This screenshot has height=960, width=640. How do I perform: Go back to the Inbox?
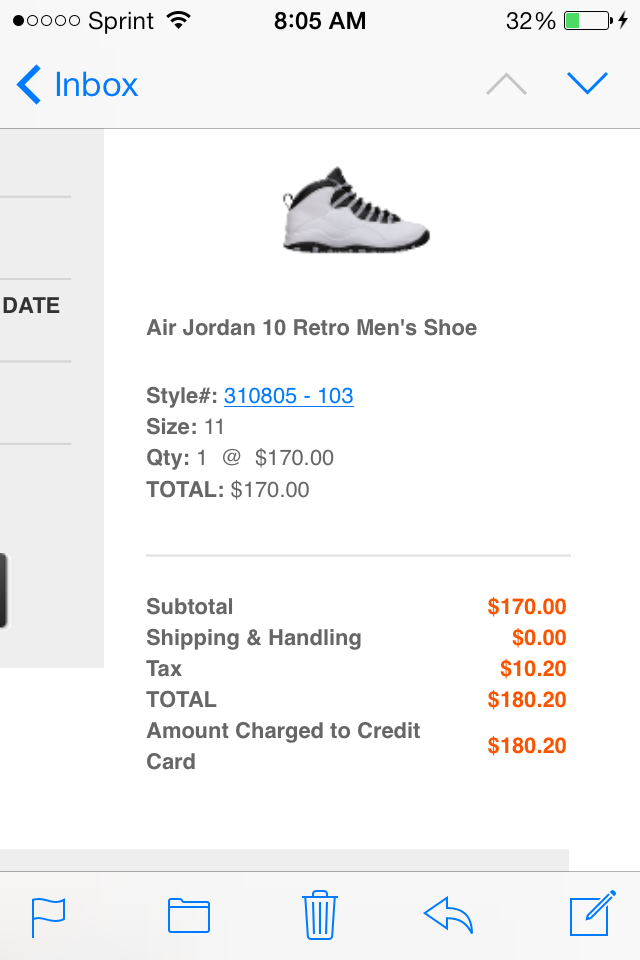(77, 85)
